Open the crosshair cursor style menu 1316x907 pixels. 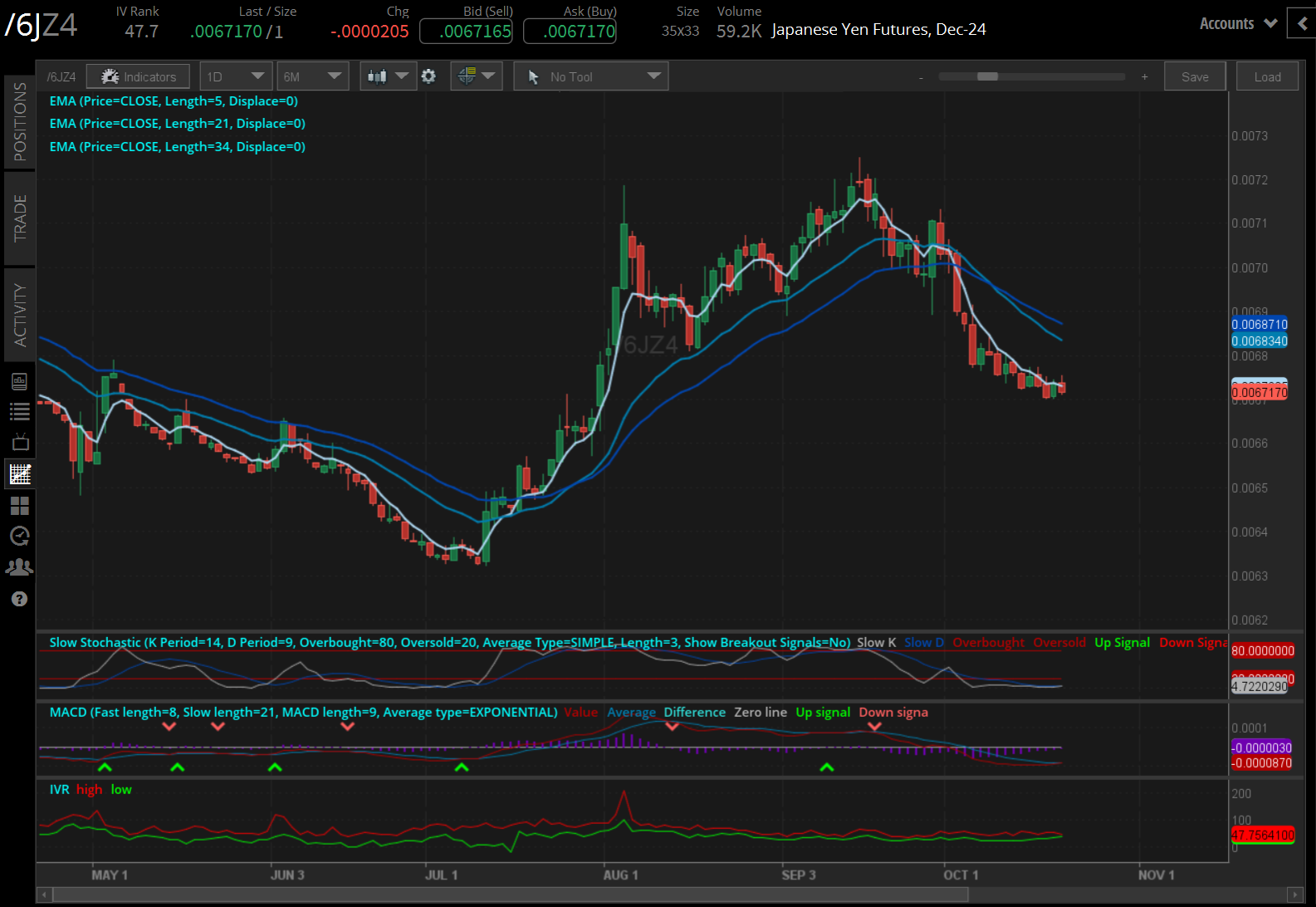(x=476, y=76)
